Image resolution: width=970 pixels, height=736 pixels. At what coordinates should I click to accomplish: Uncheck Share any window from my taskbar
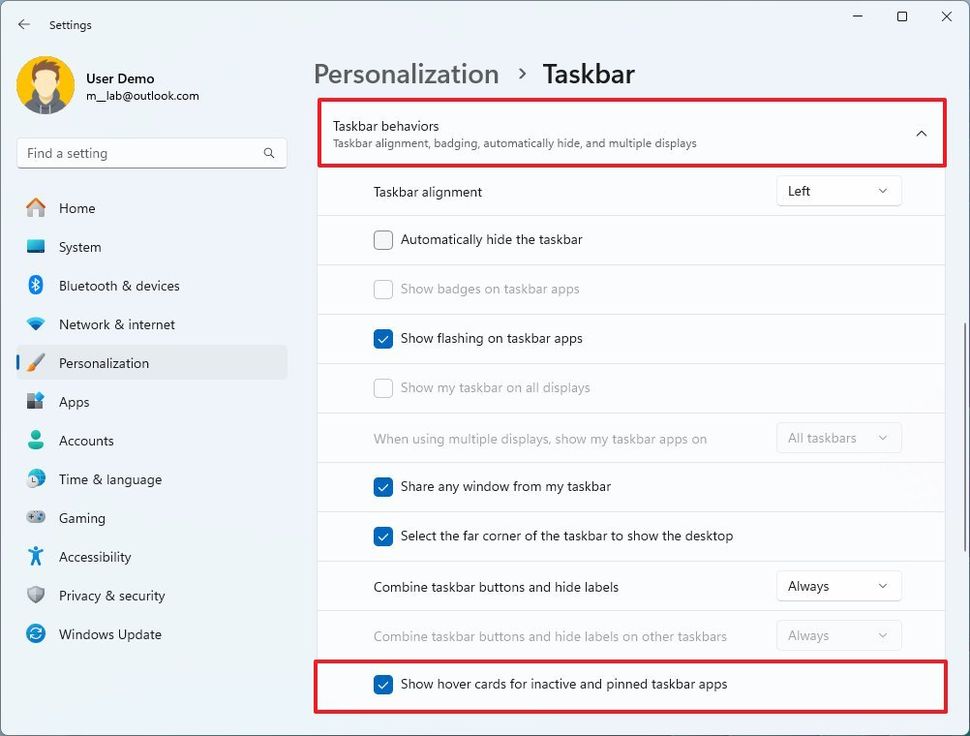coord(383,487)
